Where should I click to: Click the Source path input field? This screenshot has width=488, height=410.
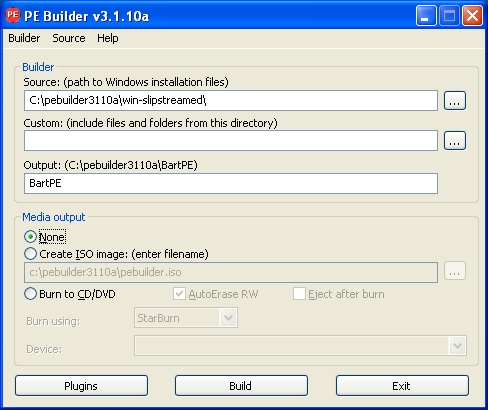click(x=231, y=100)
